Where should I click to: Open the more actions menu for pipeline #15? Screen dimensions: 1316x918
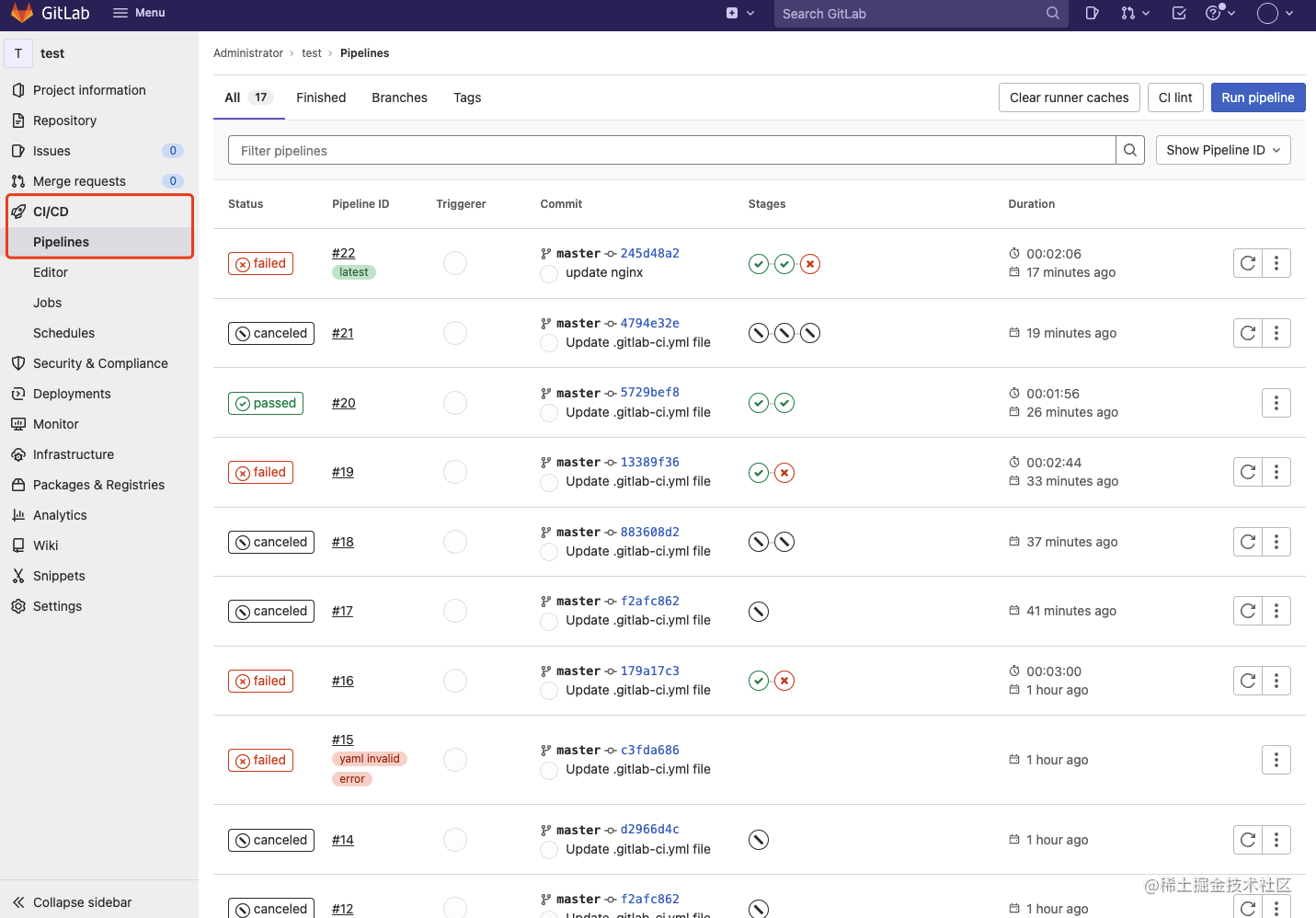pyautogui.click(x=1276, y=760)
